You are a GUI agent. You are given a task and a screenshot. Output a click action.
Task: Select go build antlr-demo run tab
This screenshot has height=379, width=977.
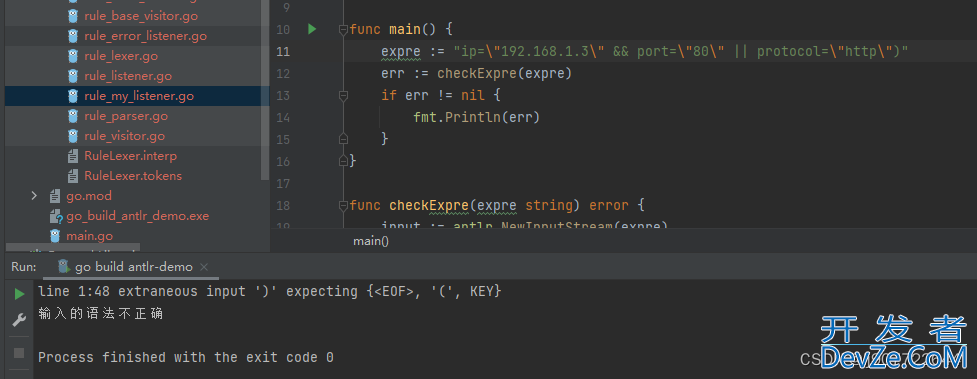click(133, 267)
